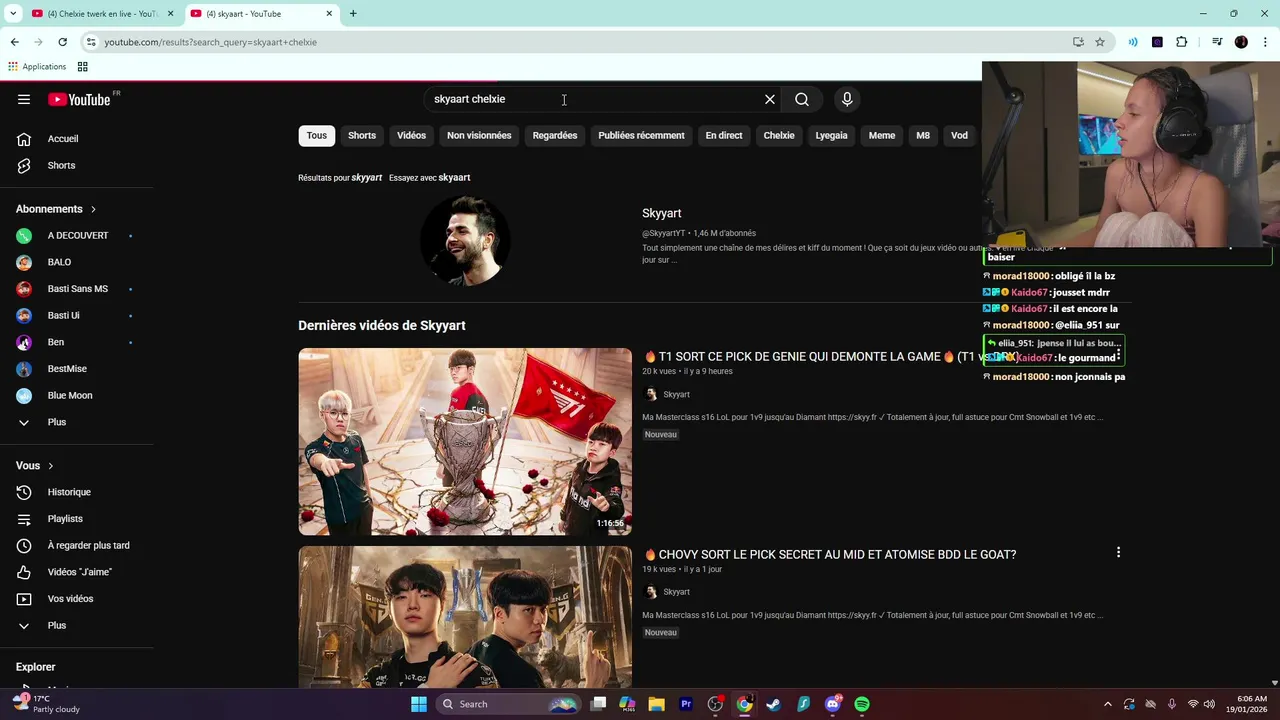Viewport: 1280px width, 720px height.
Task: Open the Chrome tab search dropdown
Action: coord(13,14)
